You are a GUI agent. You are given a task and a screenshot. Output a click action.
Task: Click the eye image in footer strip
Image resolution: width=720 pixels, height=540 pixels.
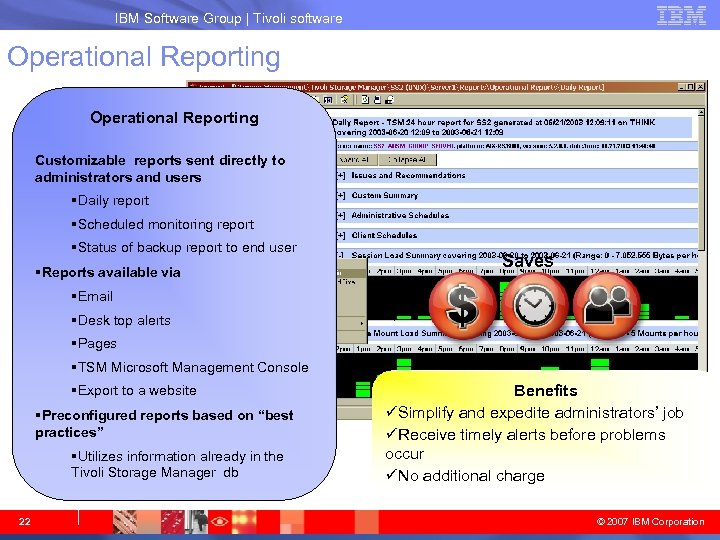(x=219, y=522)
